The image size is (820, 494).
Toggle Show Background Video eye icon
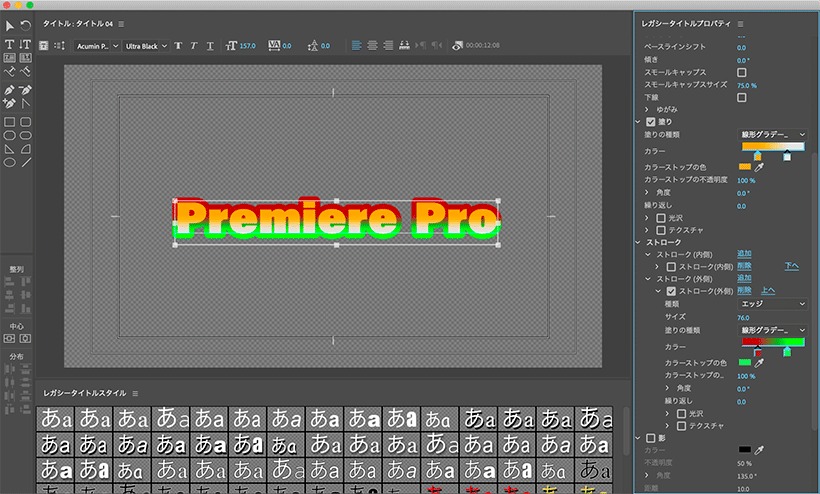[x=457, y=45]
